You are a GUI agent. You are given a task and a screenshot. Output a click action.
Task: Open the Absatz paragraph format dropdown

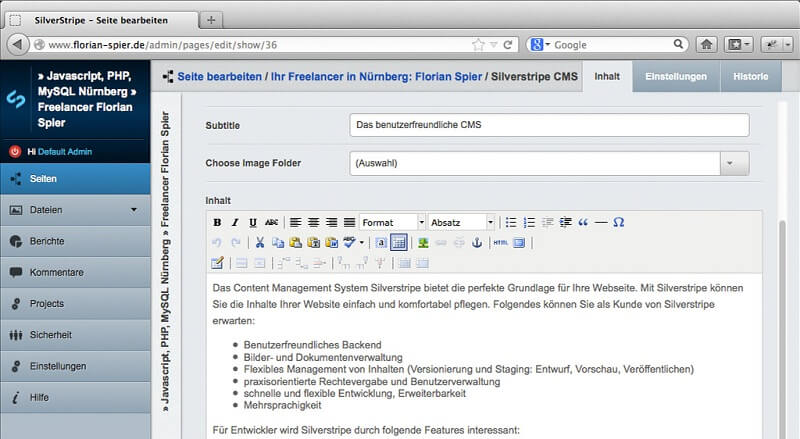coord(461,223)
